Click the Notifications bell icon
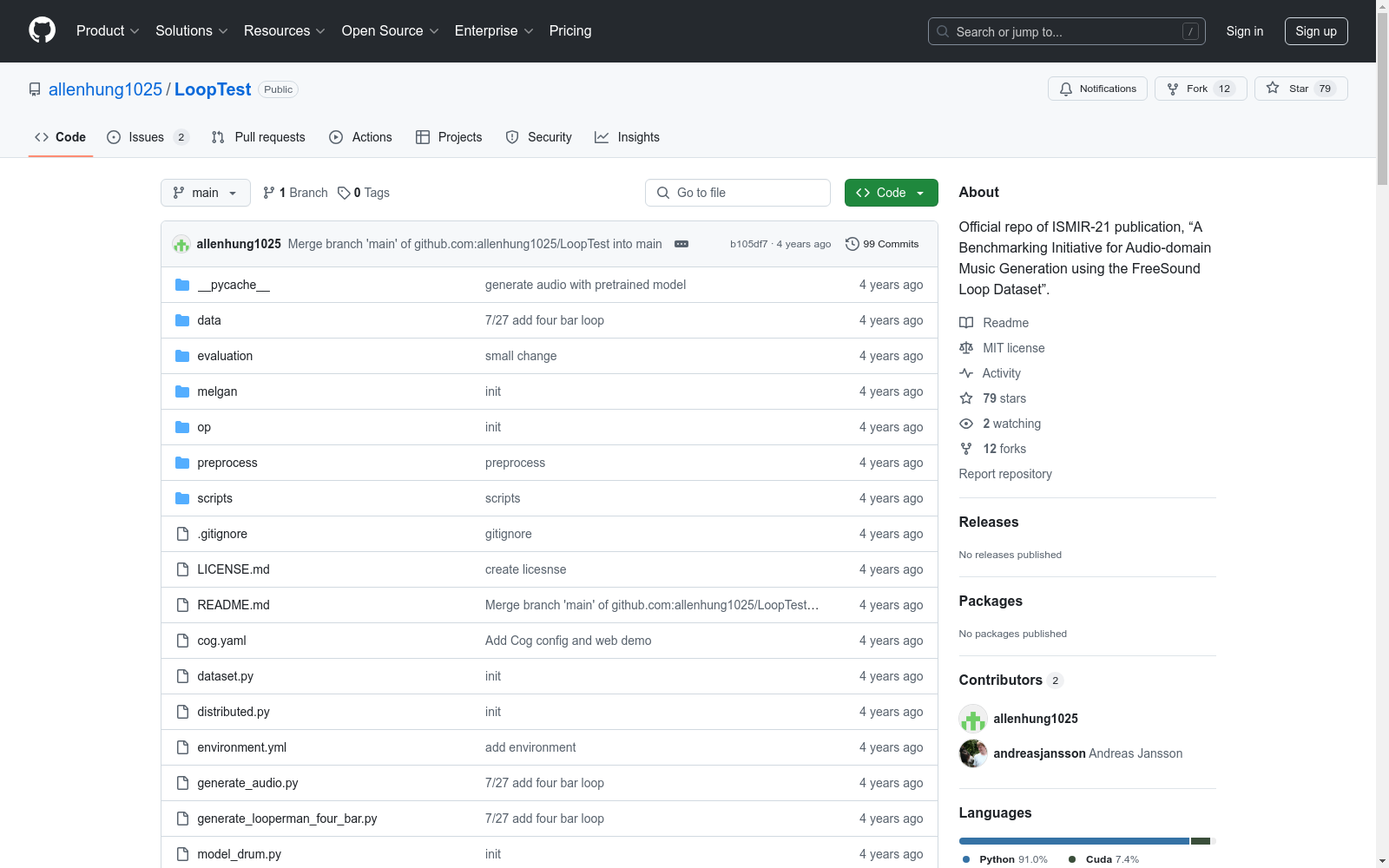 click(x=1066, y=89)
